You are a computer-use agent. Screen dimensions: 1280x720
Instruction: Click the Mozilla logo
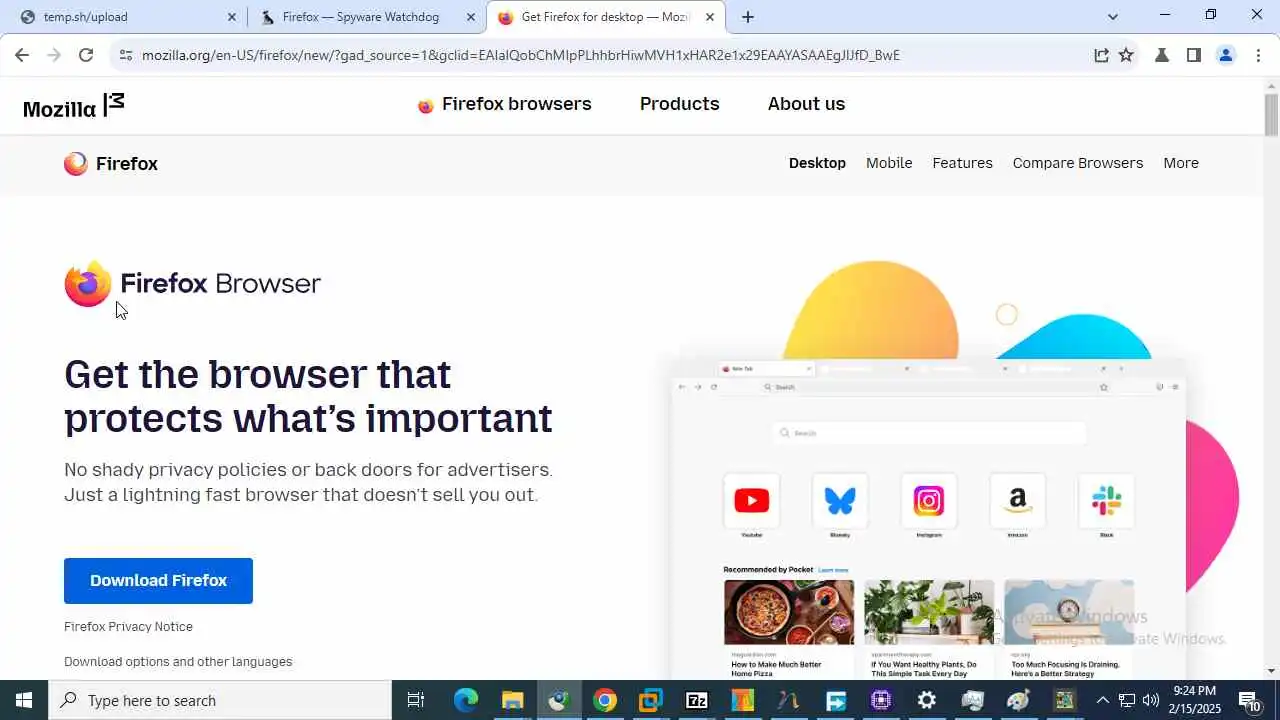(x=74, y=105)
